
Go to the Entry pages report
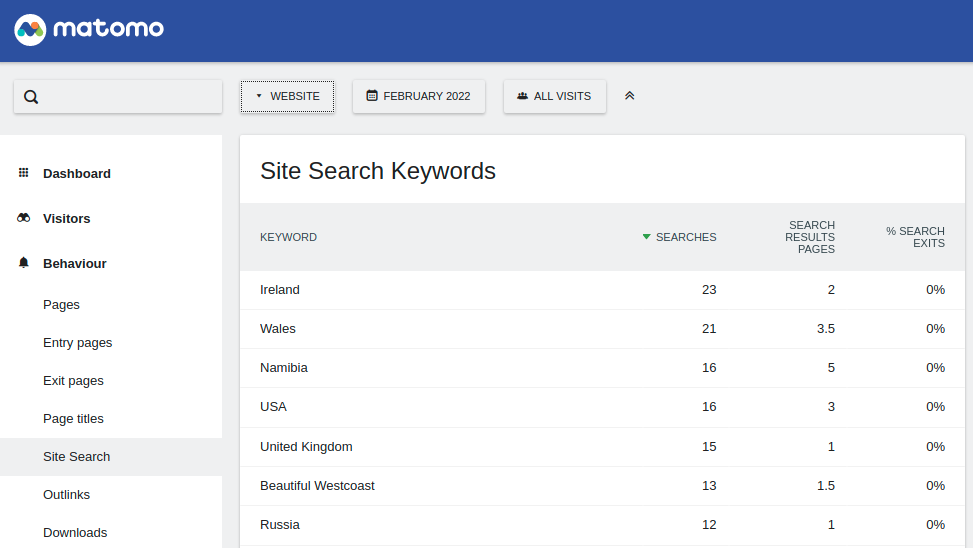tap(77, 342)
